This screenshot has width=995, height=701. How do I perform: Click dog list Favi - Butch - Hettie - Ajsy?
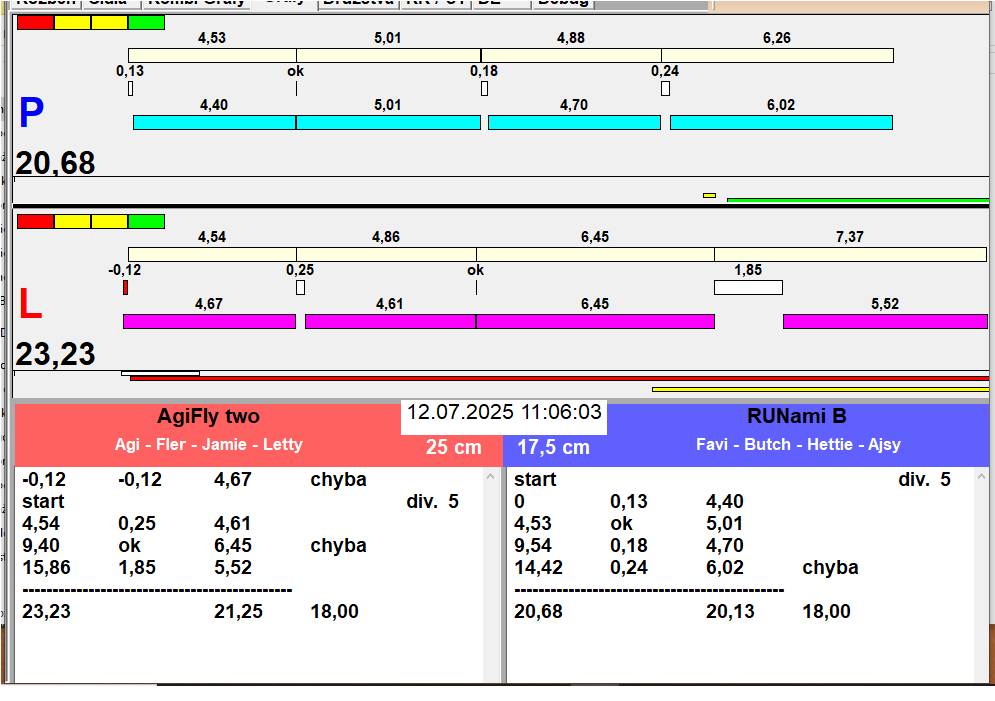798,444
